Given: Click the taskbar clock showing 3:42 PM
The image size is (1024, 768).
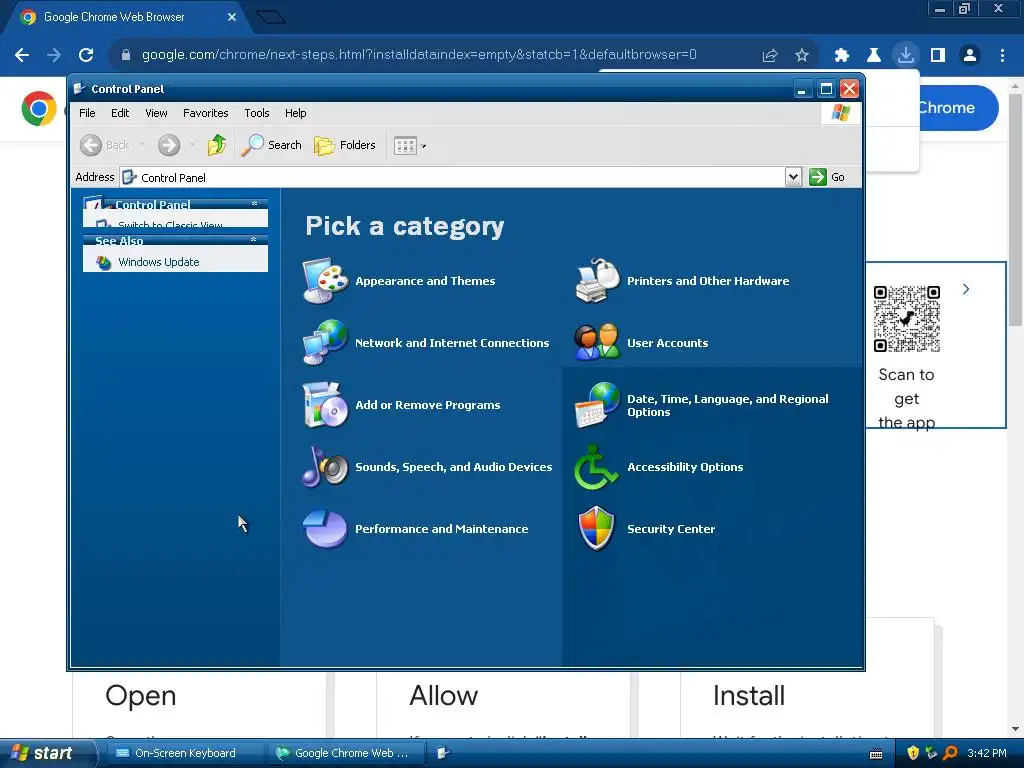Looking at the screenshot, I should (x=986, y=753).
